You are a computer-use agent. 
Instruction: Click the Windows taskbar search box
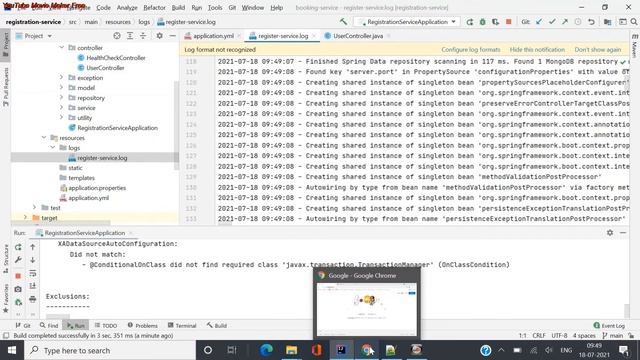(110, 350)
